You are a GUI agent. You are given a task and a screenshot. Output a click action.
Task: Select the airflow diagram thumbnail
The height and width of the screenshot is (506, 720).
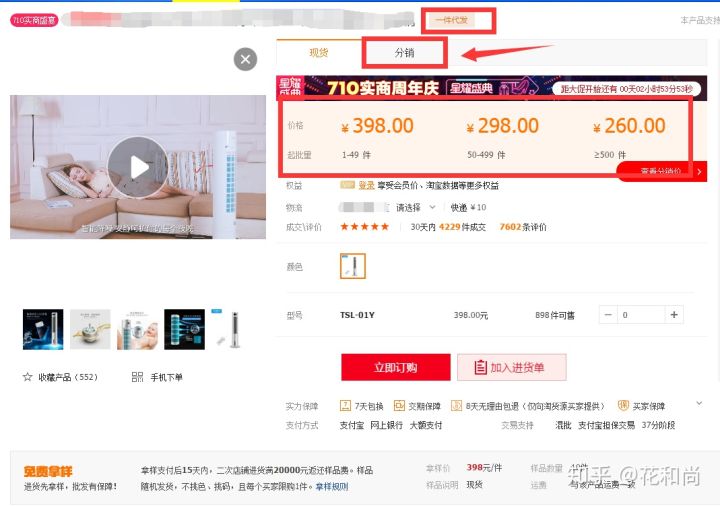185,330
